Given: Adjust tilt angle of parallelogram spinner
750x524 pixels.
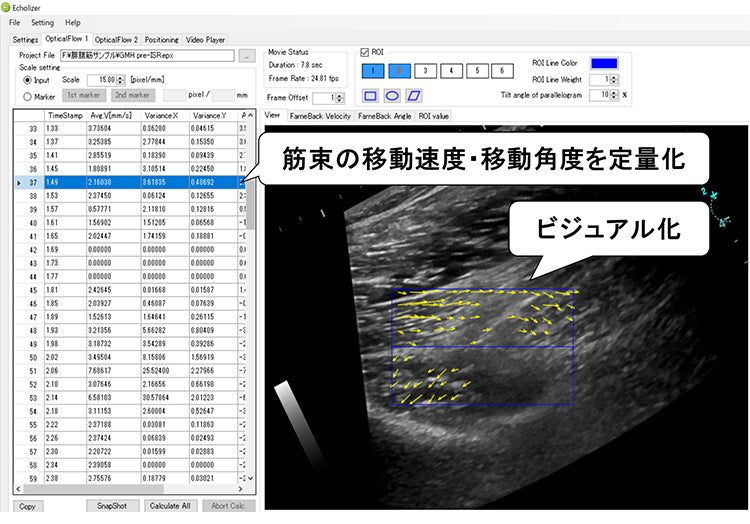Looking at the screenshot, I should point(615,95).
